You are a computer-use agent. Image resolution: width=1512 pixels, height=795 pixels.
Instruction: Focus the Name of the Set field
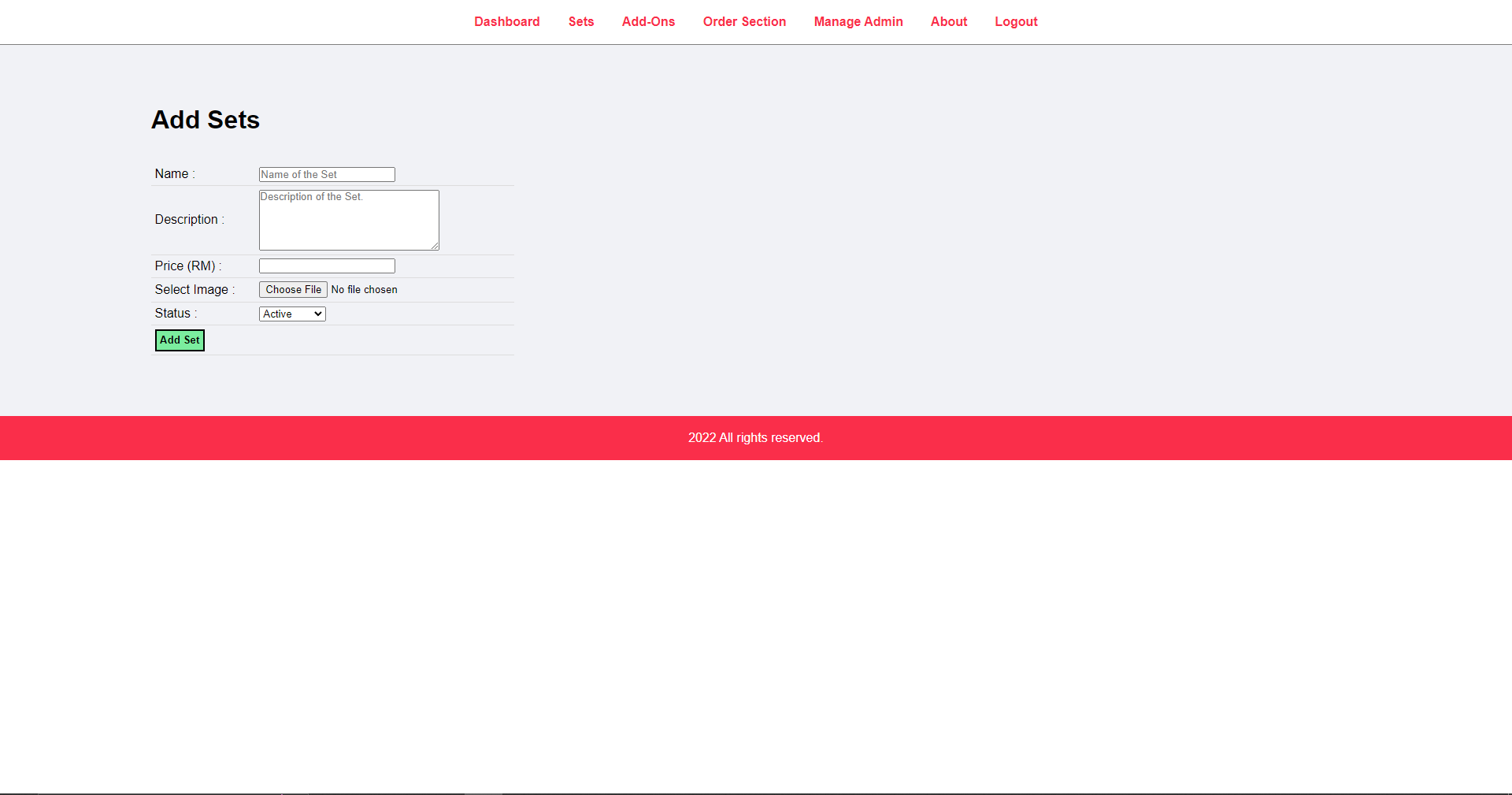pyautogui.click(x=327, y=175)
